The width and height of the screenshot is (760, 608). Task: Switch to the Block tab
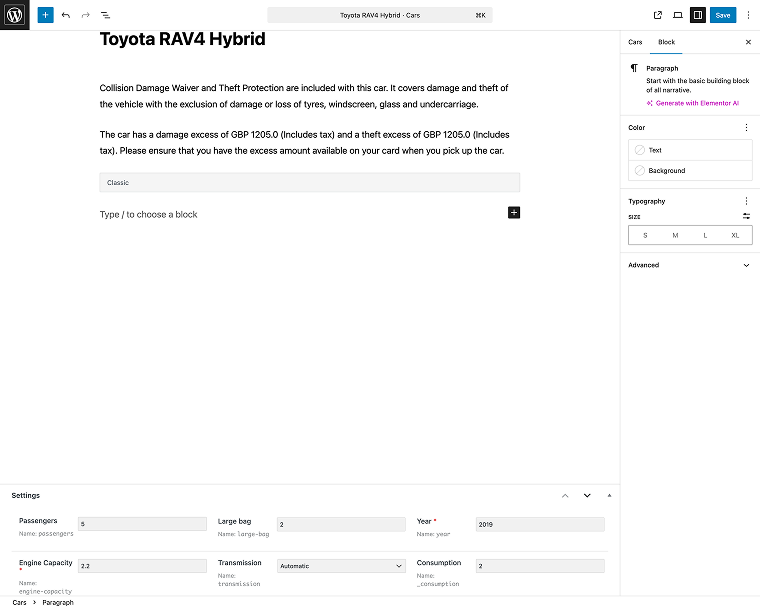(x=666, y=42)
